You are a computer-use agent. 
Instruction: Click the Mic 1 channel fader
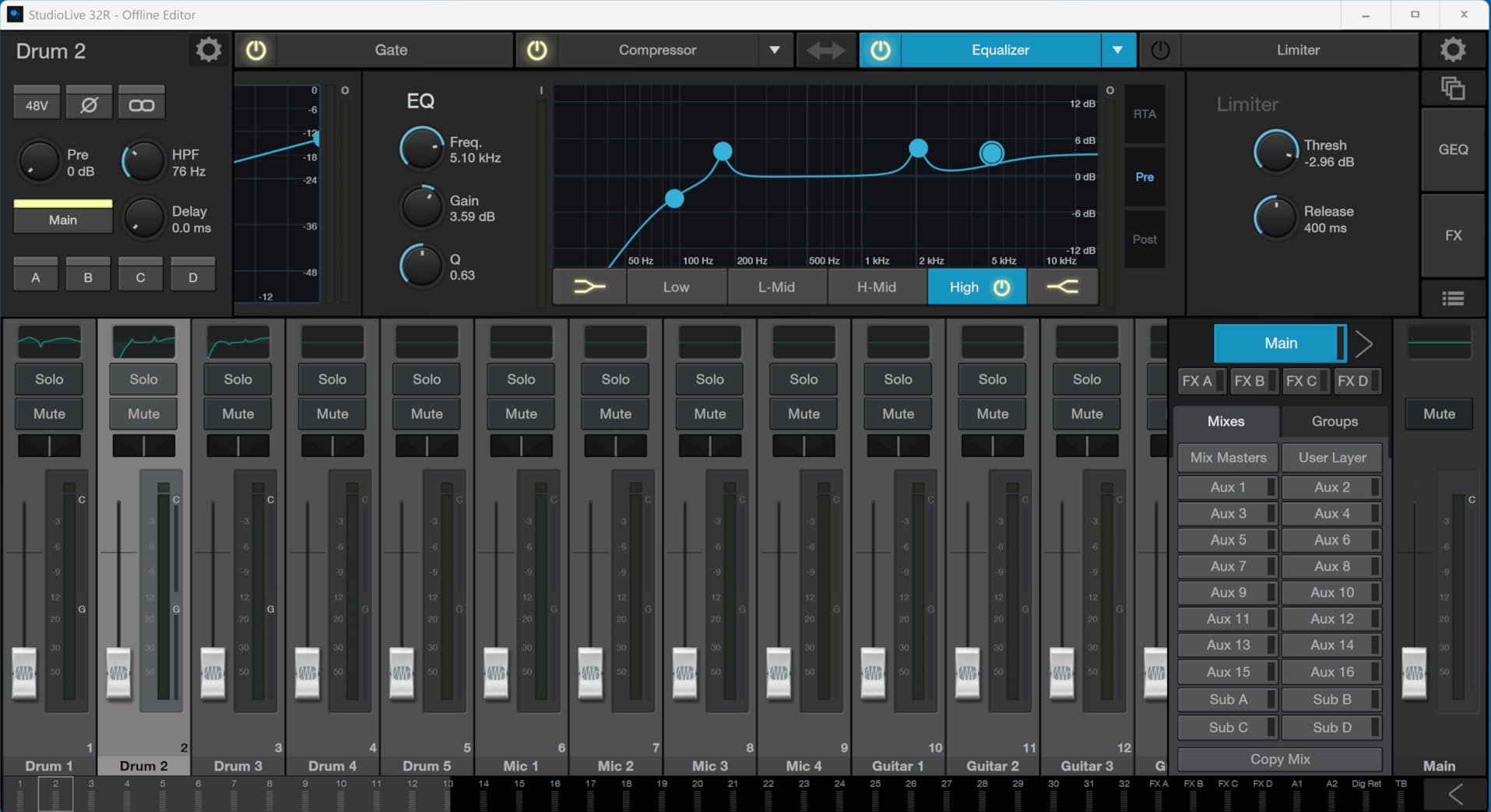coord(496,671)
